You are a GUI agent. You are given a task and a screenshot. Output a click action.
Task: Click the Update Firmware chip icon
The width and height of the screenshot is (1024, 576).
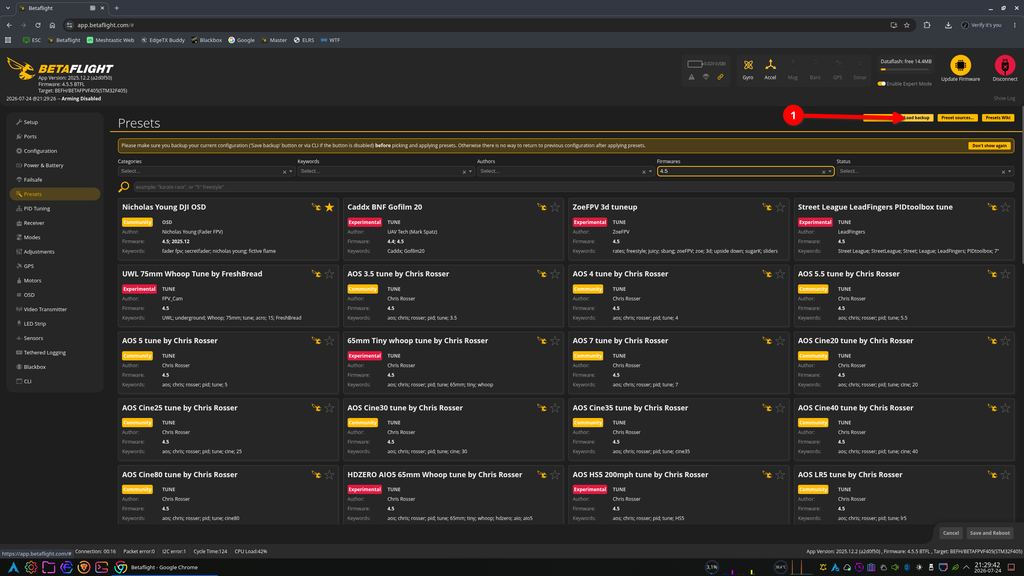960,65
